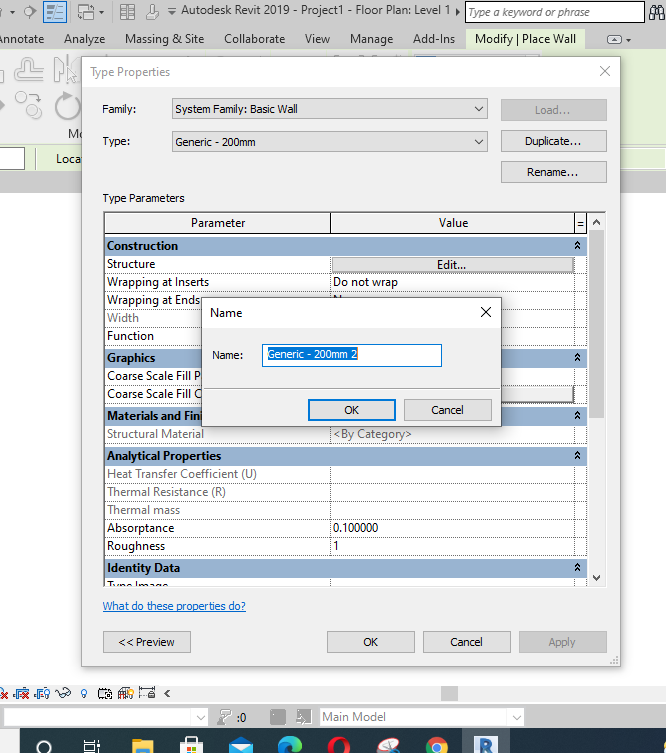Click the Offset tool icon in ribbon
The height and width of the screenshot is (753, 666).
[28, 70]
